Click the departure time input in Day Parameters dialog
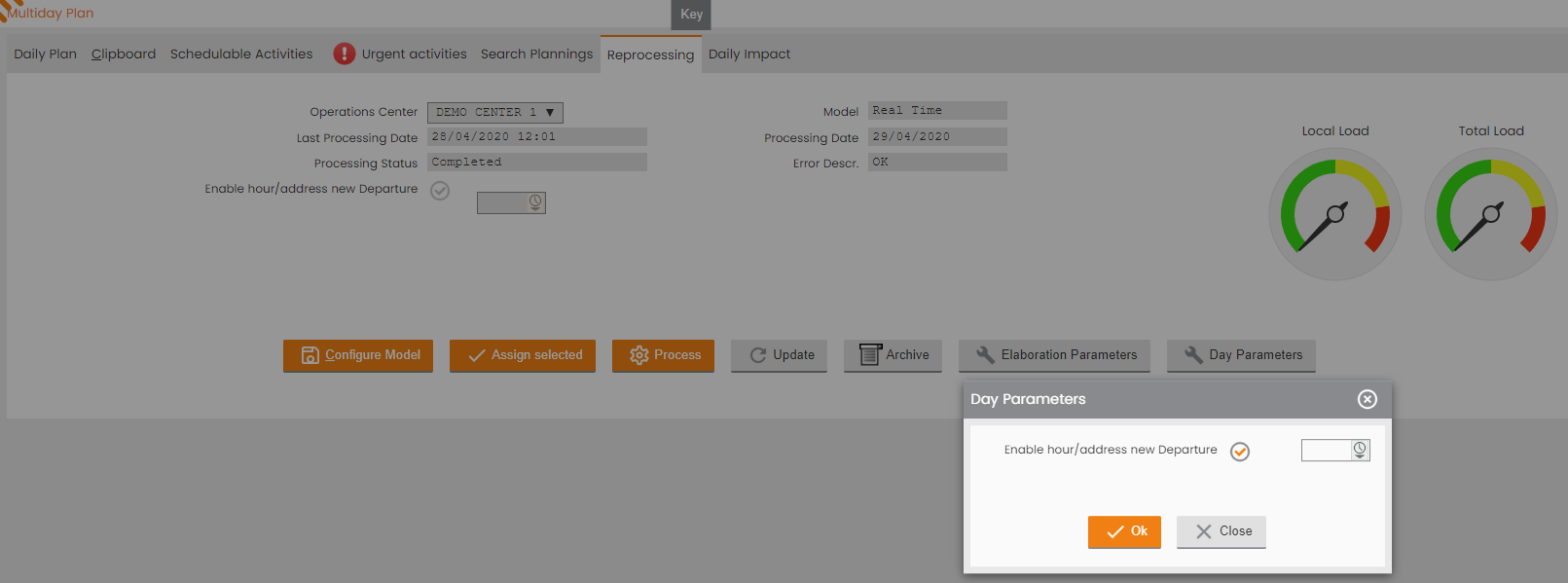 (1326, 450)
